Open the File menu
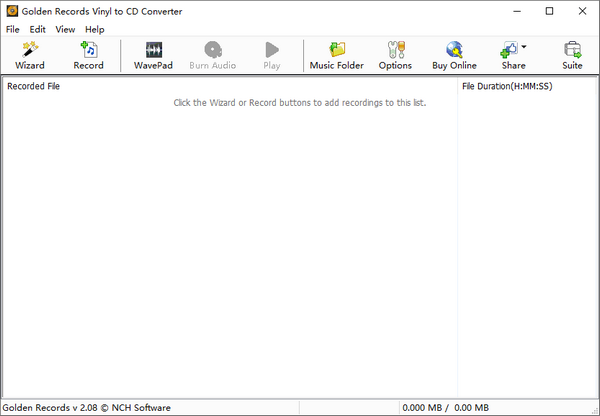 point(12,30)
